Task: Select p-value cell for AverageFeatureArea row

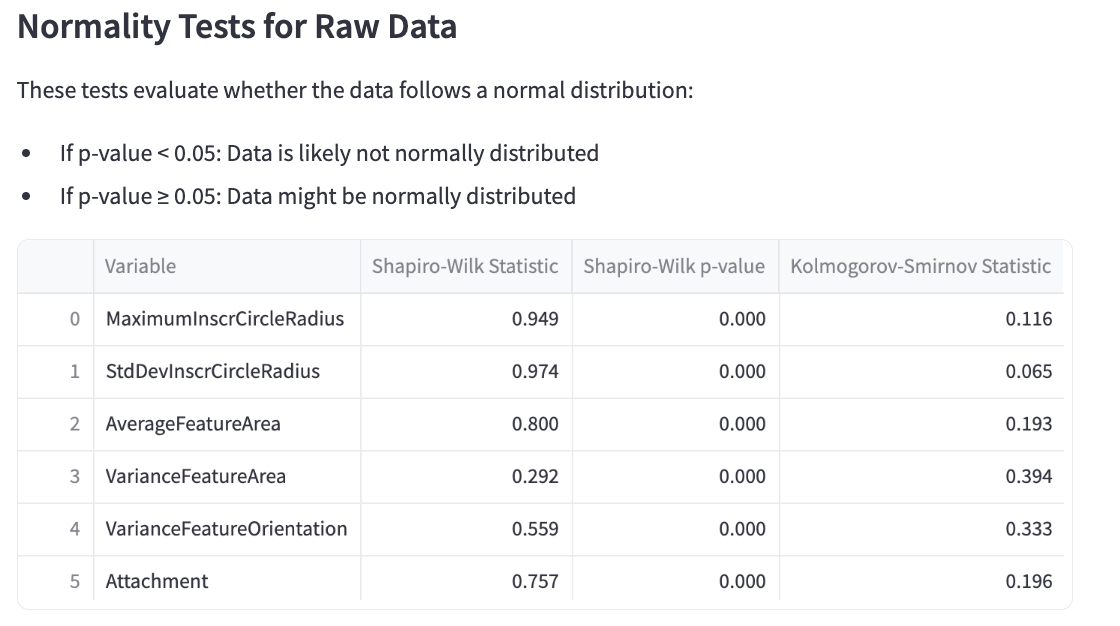Action: [x=676, y=424]
